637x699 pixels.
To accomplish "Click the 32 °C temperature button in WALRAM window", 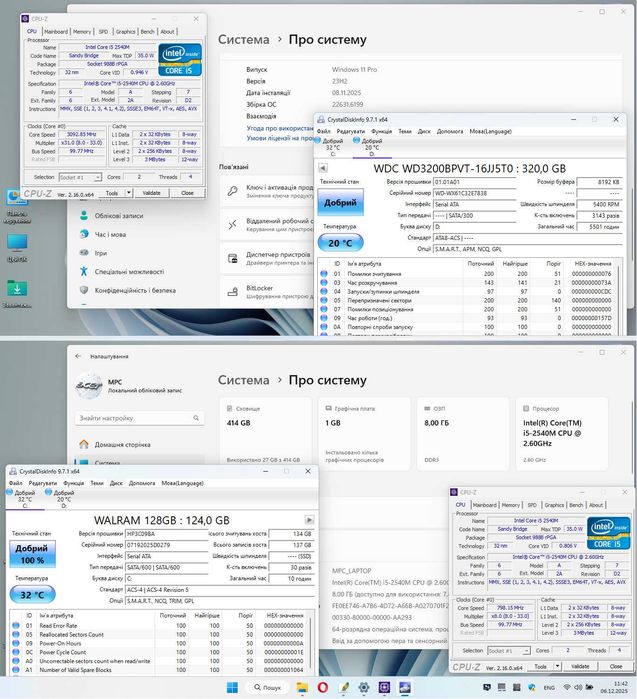I will (32, 595).
